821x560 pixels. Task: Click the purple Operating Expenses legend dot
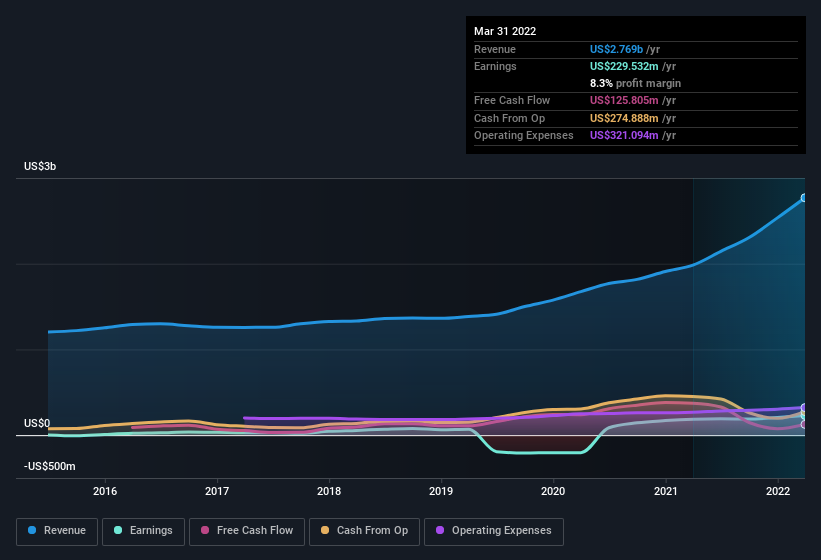coord(440,530)
